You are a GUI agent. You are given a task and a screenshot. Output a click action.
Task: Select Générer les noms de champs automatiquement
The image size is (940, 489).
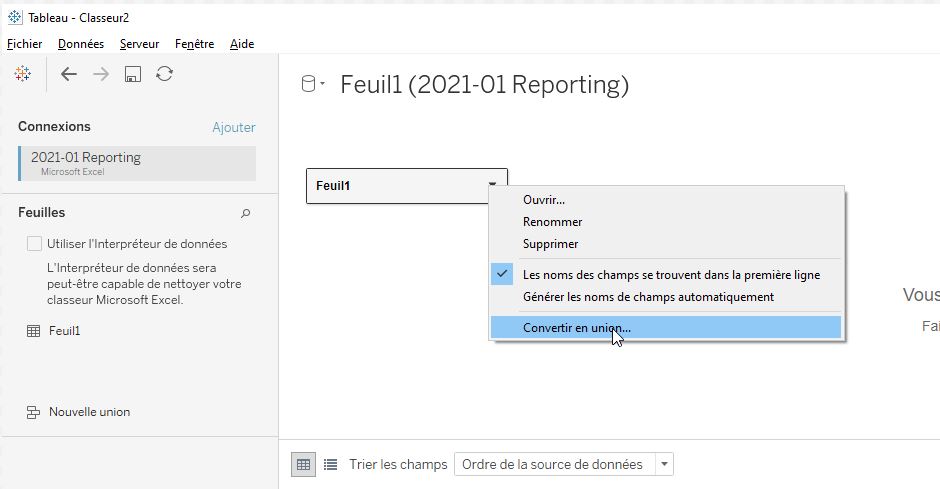point(666,297)
